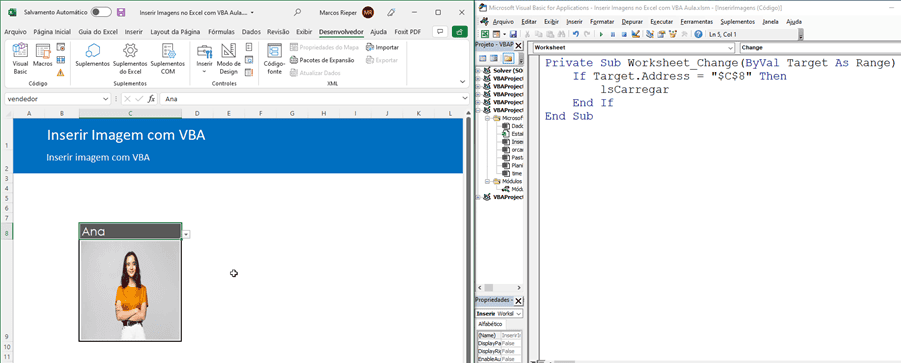Image resolution: width=901 pixels, height=363 pixels.
Task: Open Marcos Rieper account avatar
Action: 368,12
